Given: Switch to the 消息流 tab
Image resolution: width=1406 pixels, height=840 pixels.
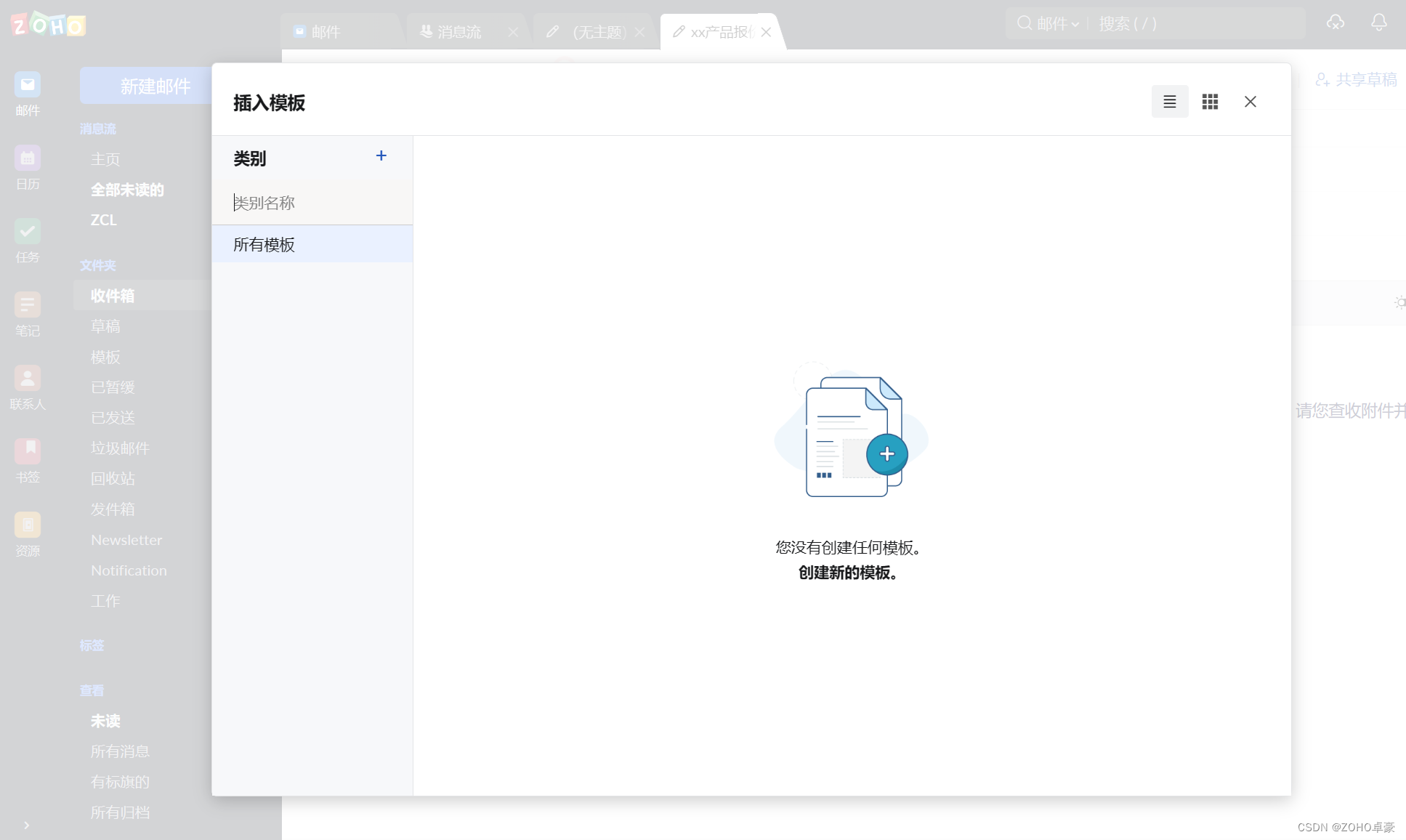Looking at the screenshot, I should (458, 32).
